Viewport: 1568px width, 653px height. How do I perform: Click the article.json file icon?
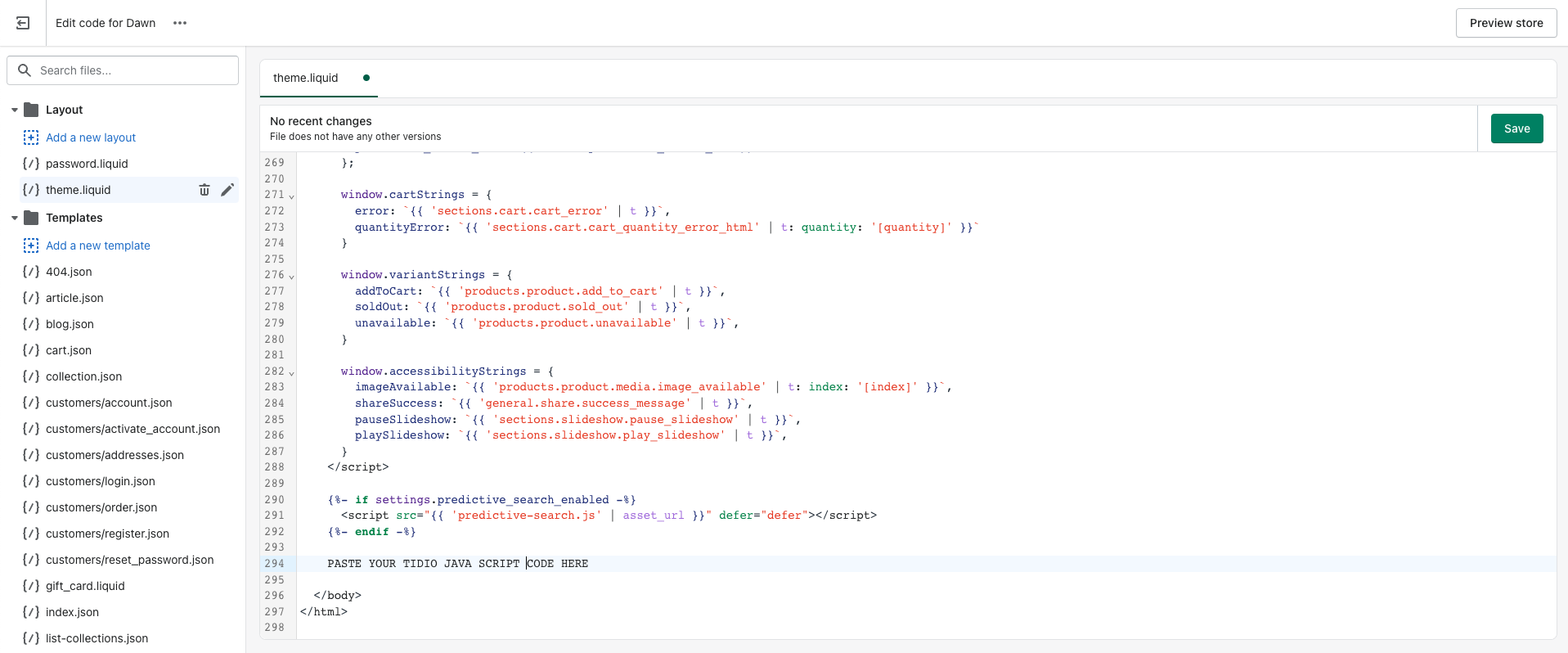(x=31, y=298)
